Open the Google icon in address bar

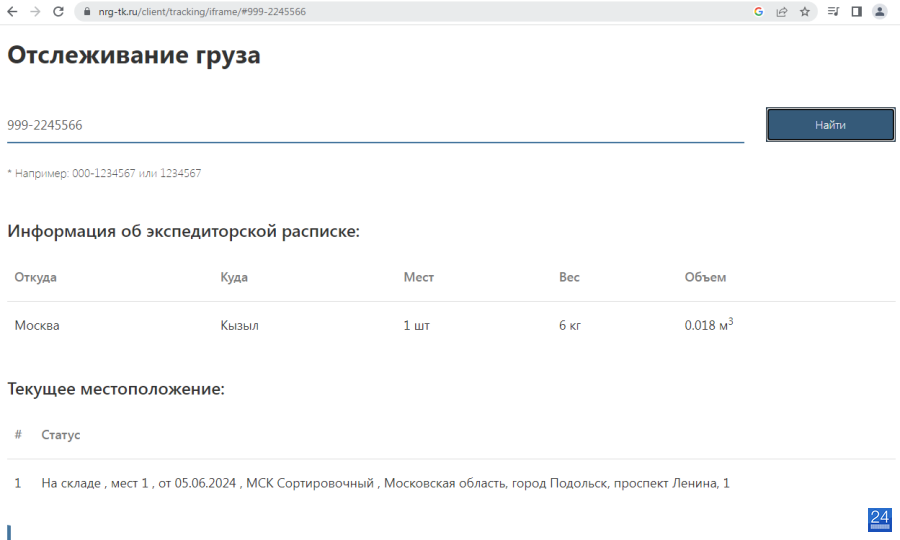click(x=758, y=11)
